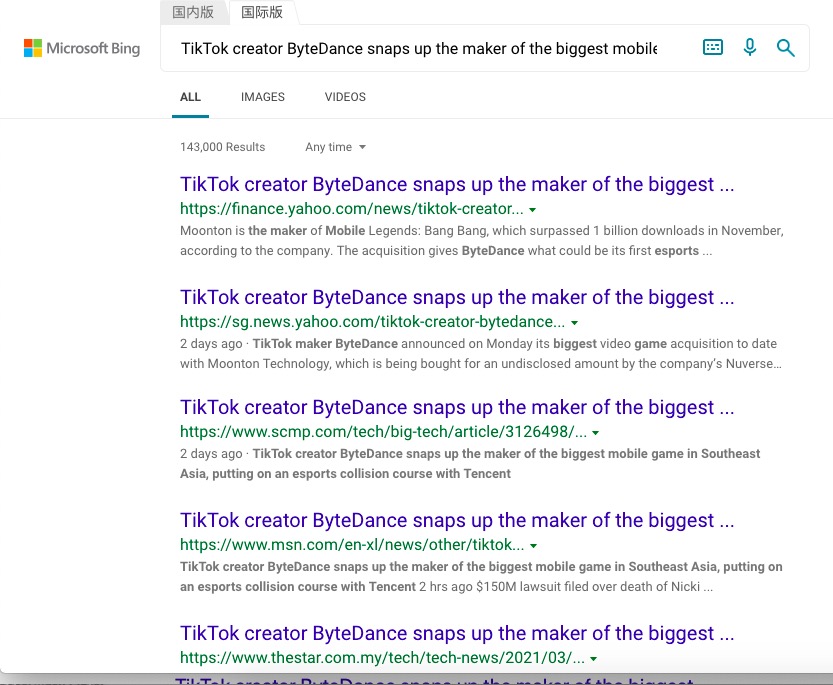Start voice search with microphone icon
The height and width of the screenshot is (685, 833).
[750, 48]
